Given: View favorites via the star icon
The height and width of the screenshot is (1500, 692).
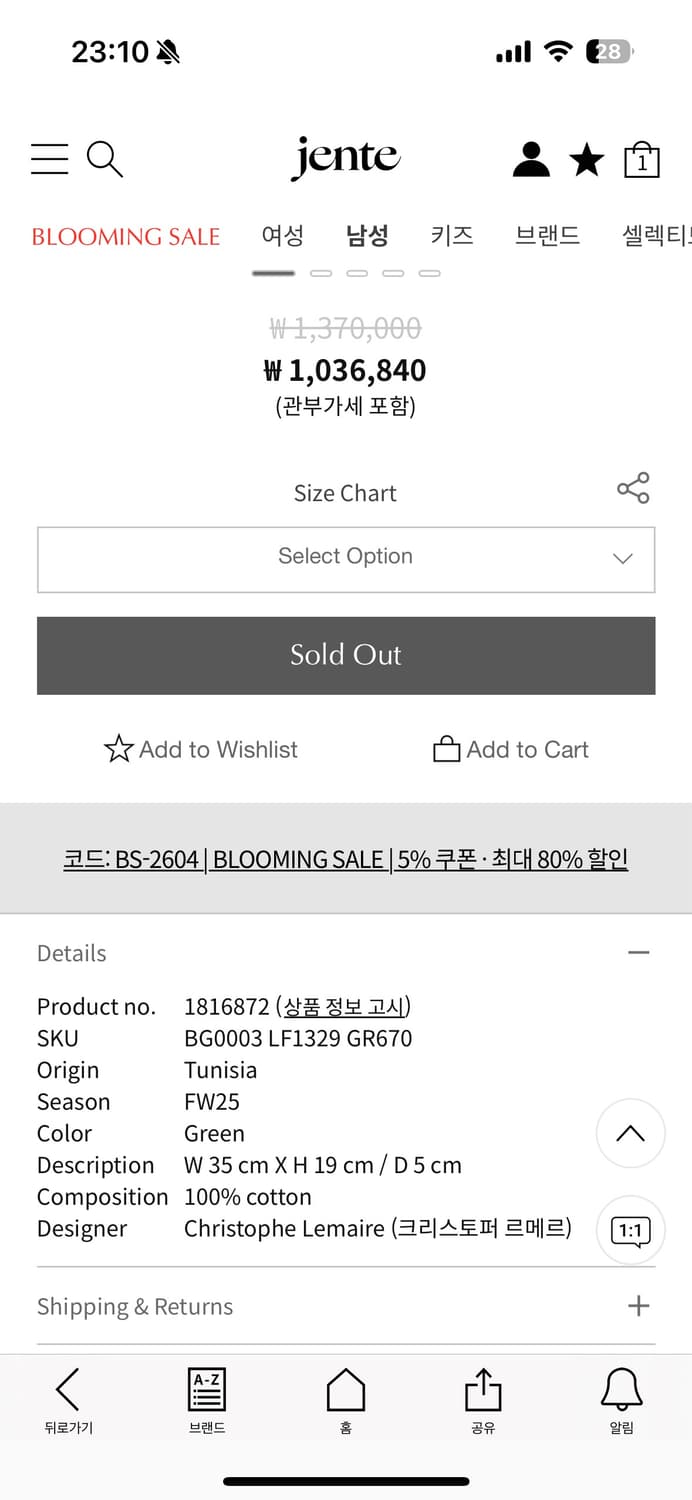Looking at the screenshot, I should click(x=586, y=159).
